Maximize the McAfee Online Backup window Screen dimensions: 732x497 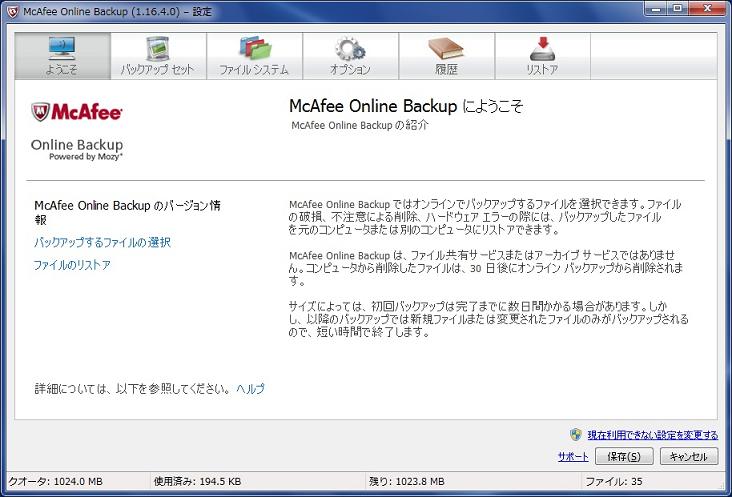pyautogui.click(x=677, y=9)
